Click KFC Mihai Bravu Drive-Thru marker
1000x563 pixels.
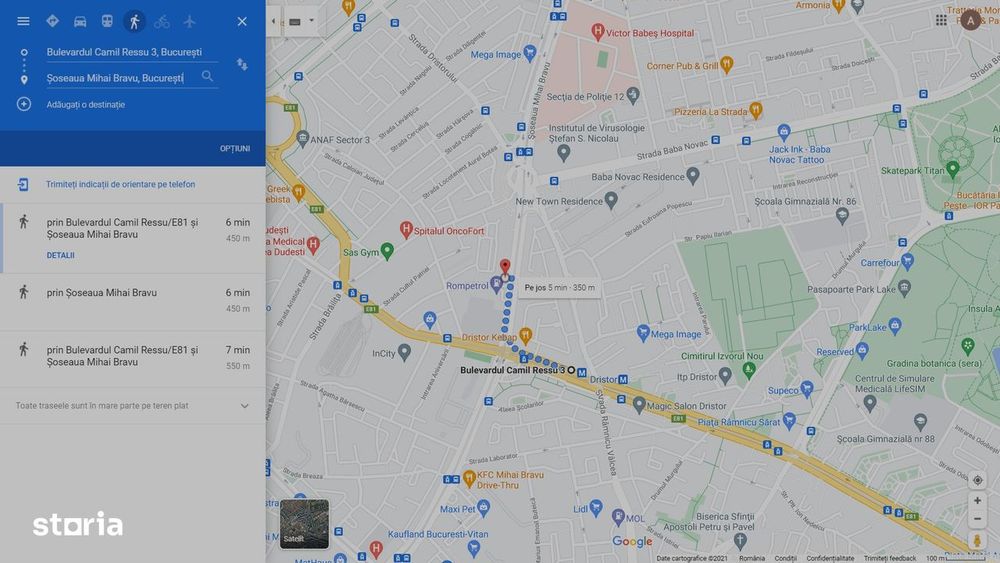(x=470, y=478)
